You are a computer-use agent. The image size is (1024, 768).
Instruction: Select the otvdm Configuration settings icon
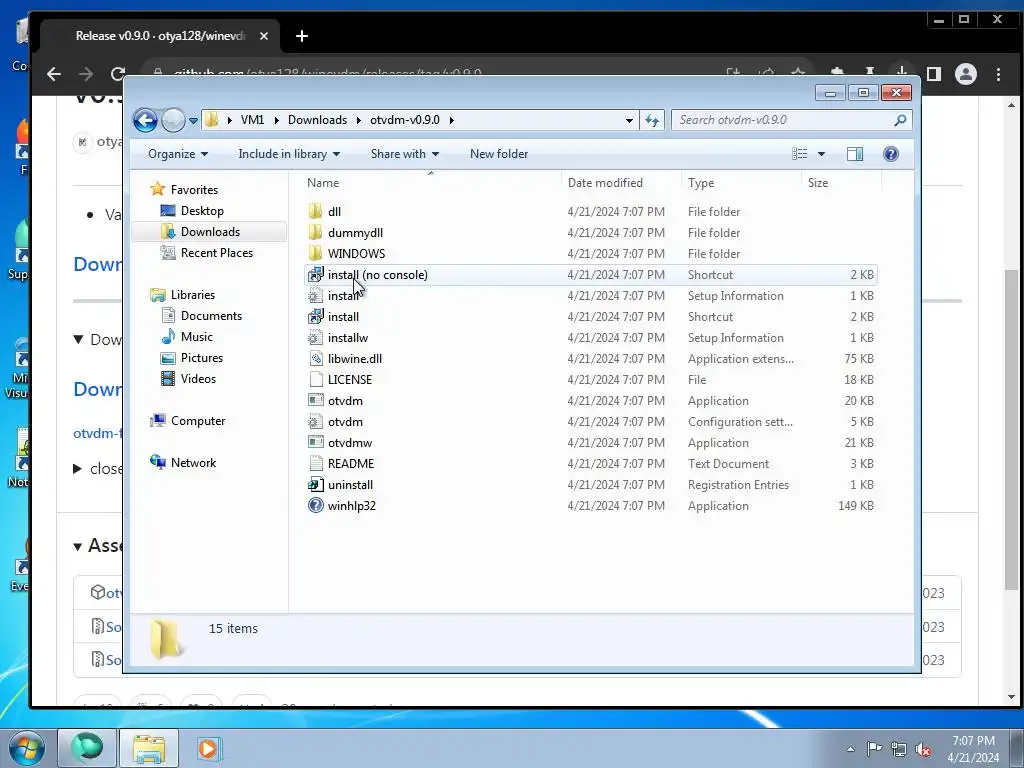[315, 421]
